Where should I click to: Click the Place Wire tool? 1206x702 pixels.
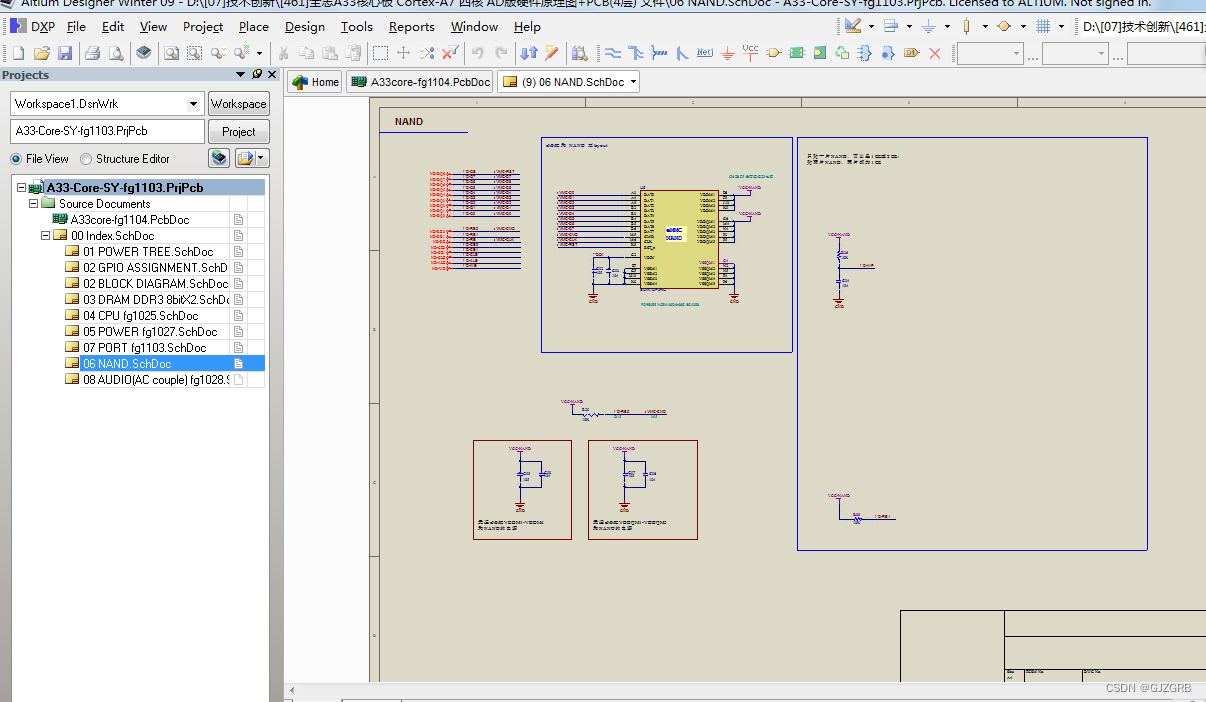pyautogui.click(x=613, y=53)
